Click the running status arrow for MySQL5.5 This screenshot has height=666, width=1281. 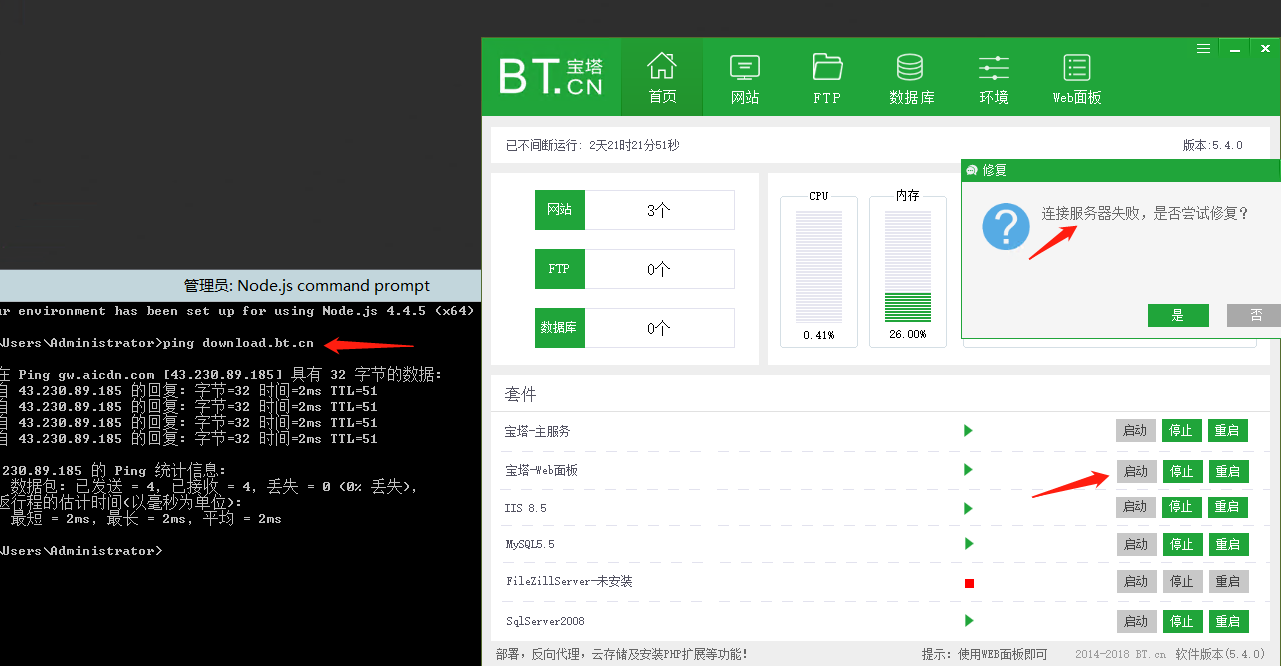click(968, 544)
